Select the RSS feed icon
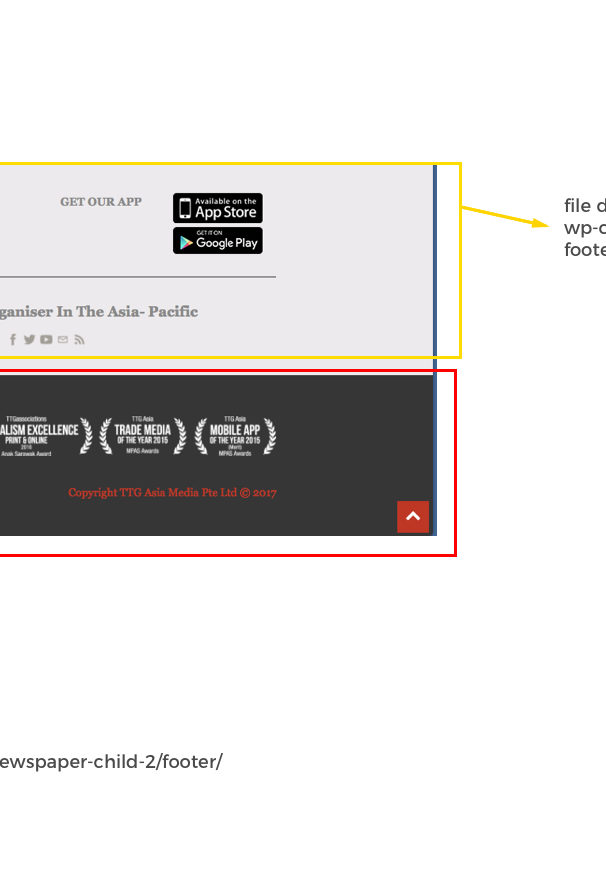Image resolution: width=606 pixels, height=892 pixels. [x=79, y=340]
